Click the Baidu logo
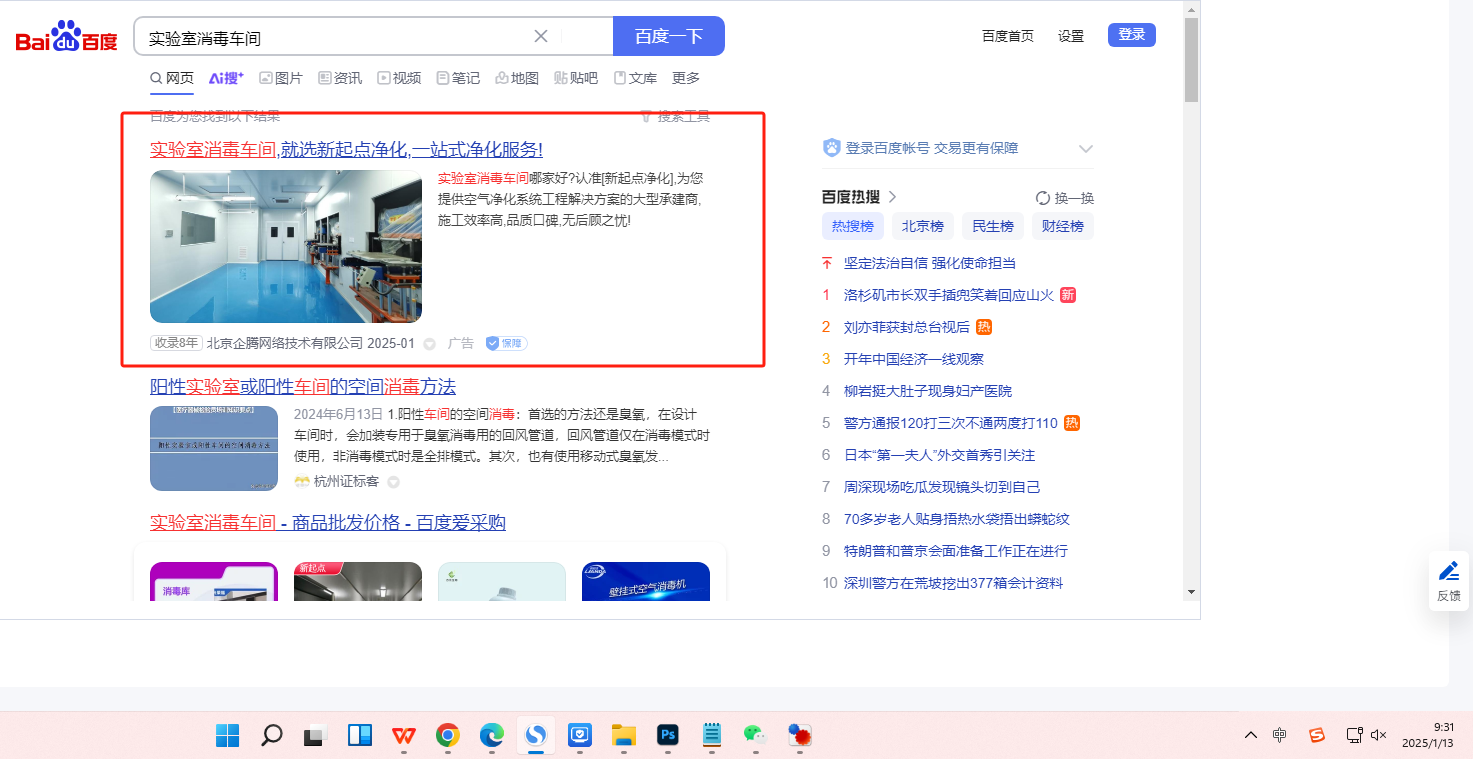The height and width of the screenshot is (759, 1473). click(x=66, y=38)
